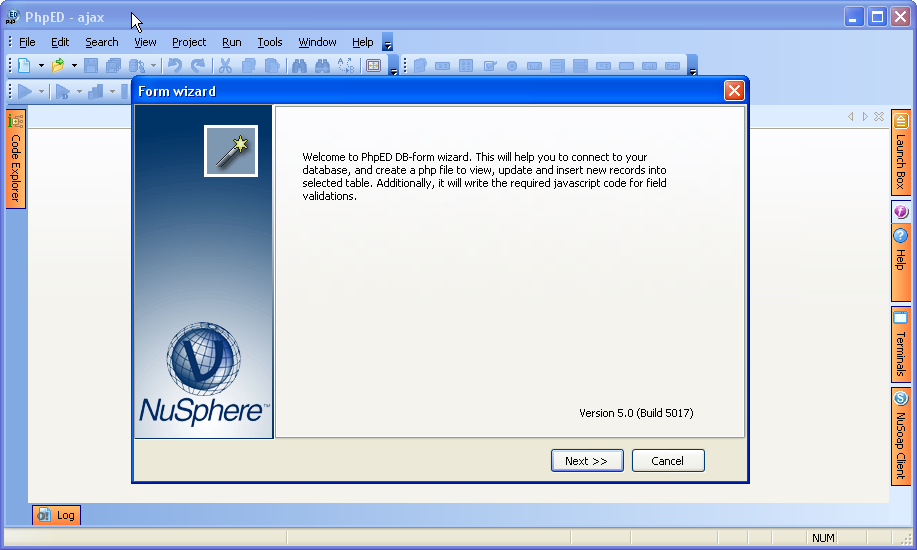Click the purple info icon on right sidebar
917x550 pixels.
(901, 211)
